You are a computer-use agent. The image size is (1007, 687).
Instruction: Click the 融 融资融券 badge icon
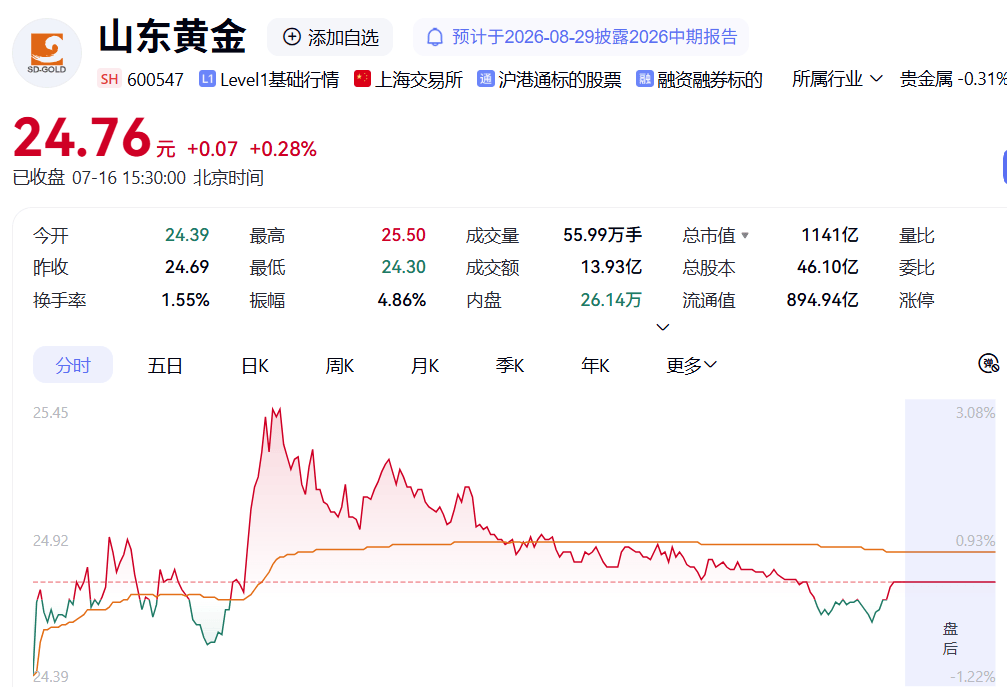pyautogui.click(x=644, y=79)
